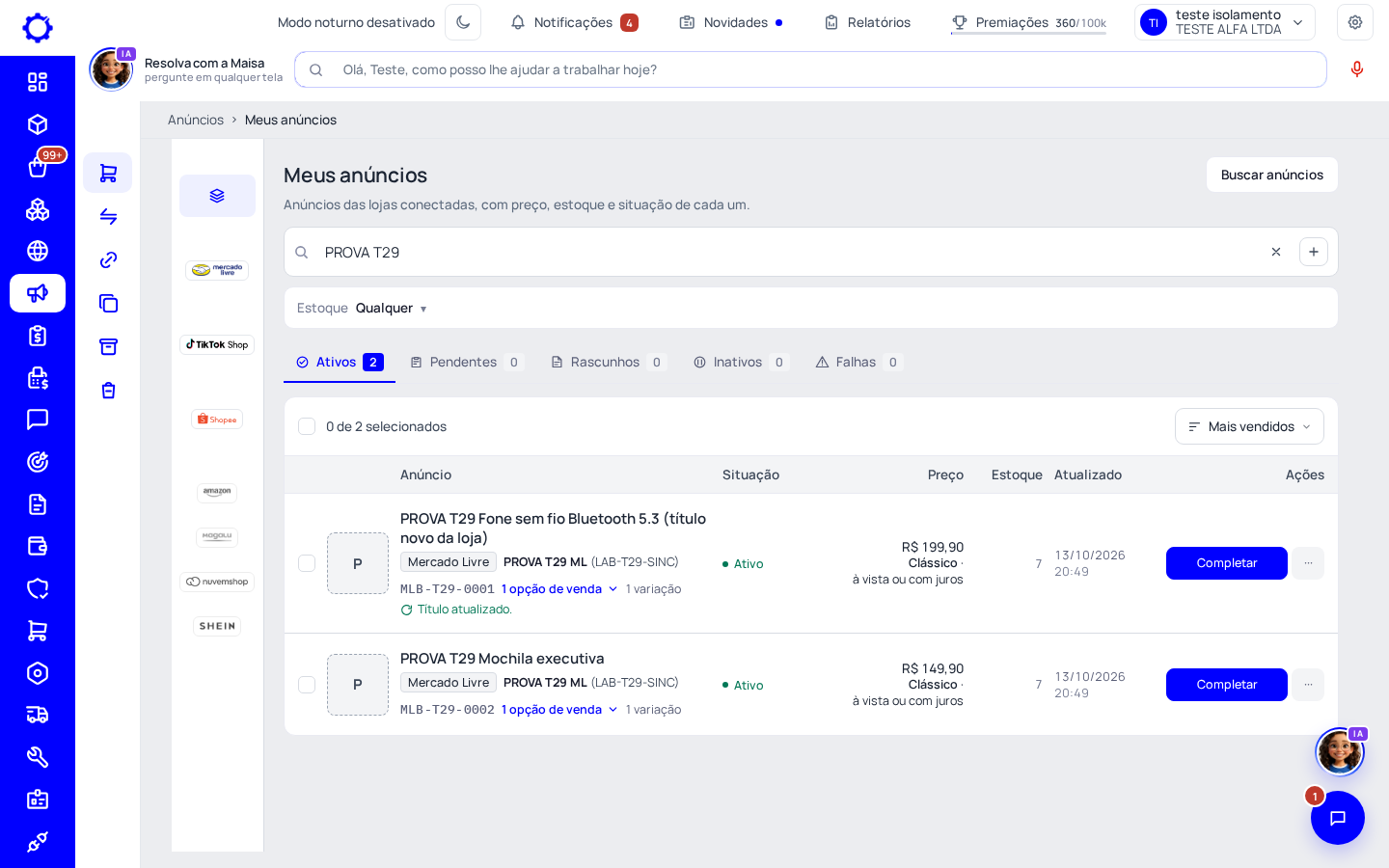Select the Fone sem fio Bluetooth row checkbox
This screenshot has height=868, width=1389.
point(307,563)
